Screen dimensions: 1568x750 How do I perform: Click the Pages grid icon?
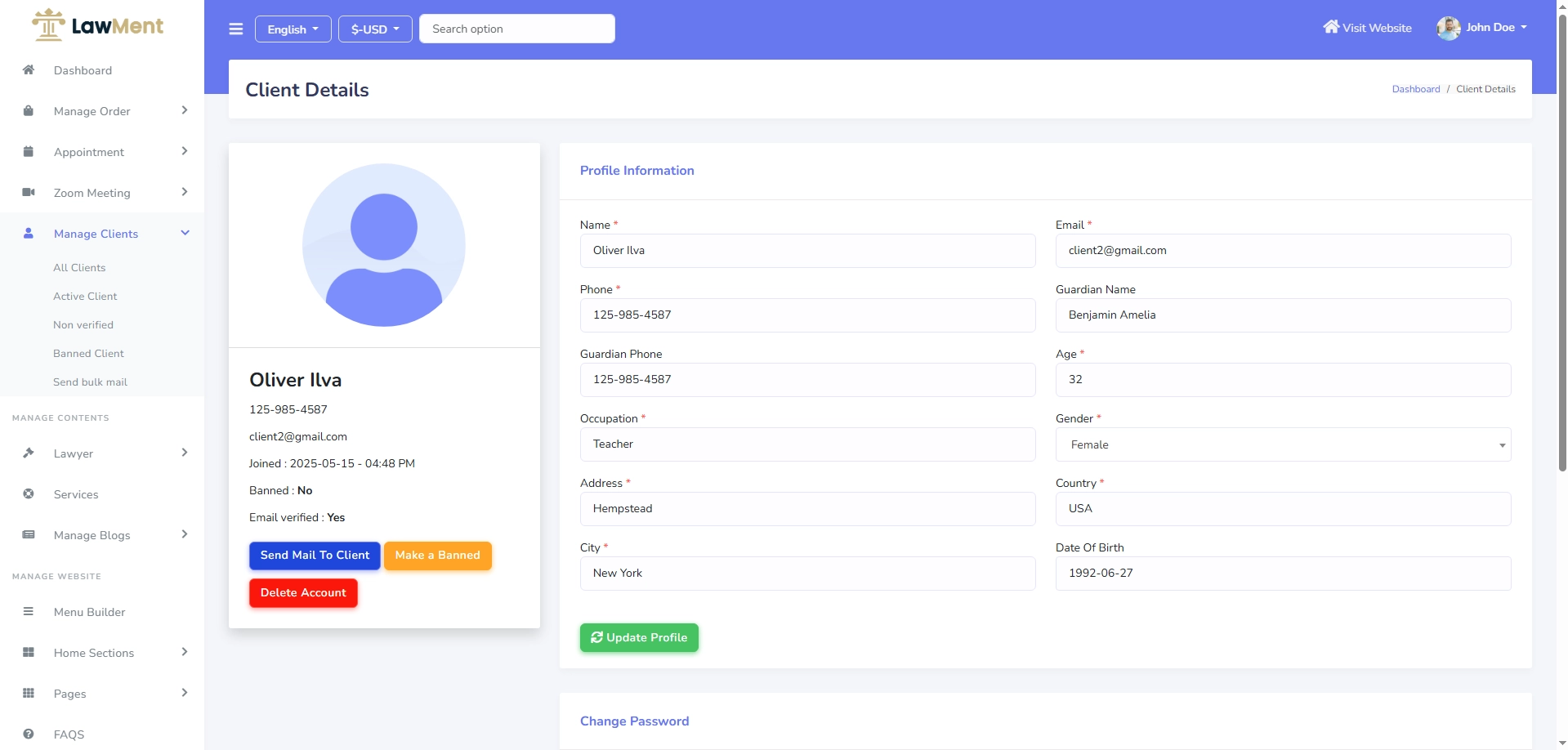pos(29,693)
